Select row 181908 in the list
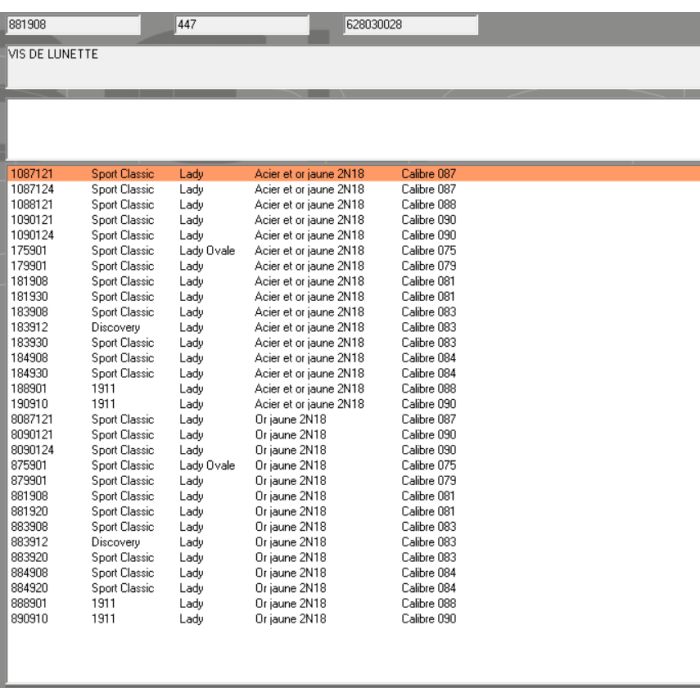Screen dimensions: 700x700 [x=354, y=281]
